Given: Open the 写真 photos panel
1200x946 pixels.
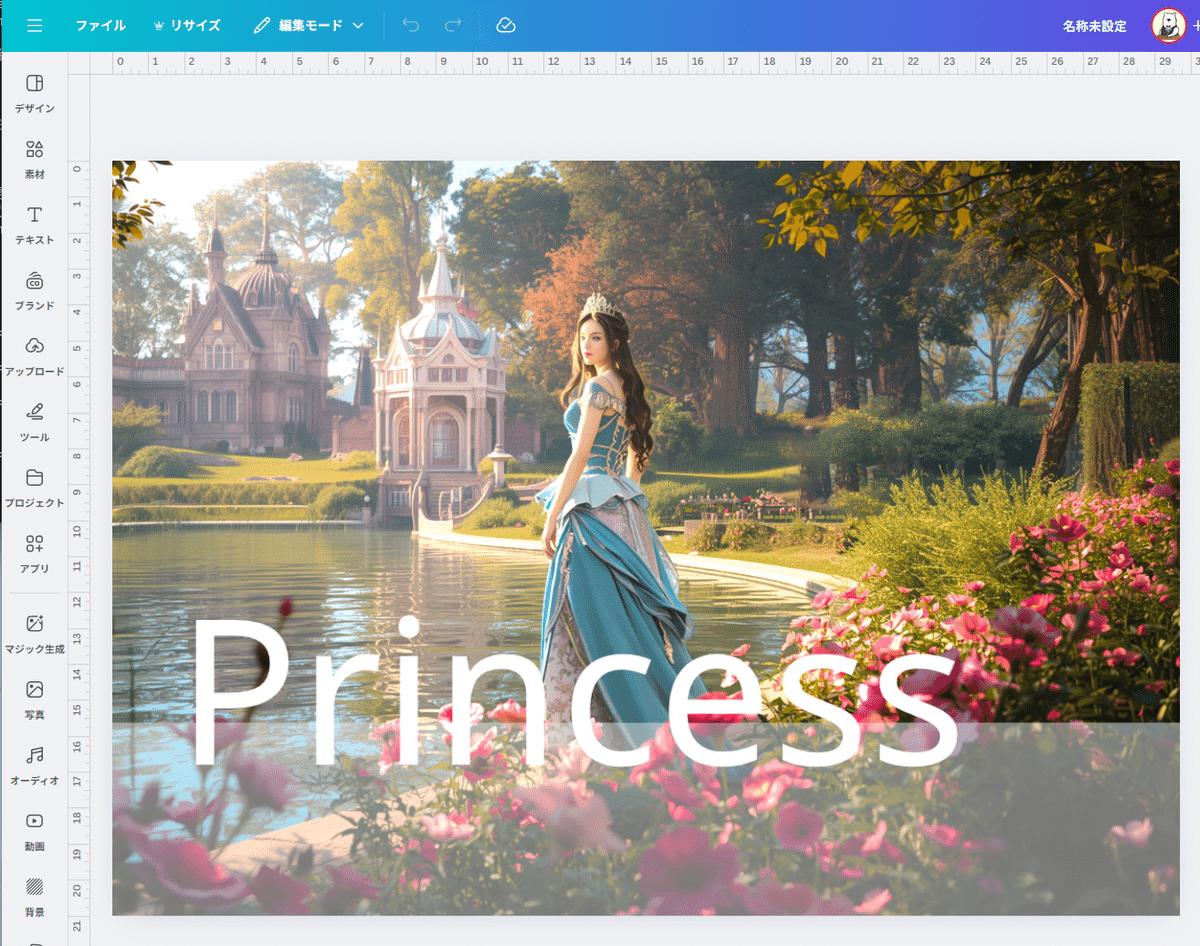Looking at the screenshot, I should (x=35, y=700).
